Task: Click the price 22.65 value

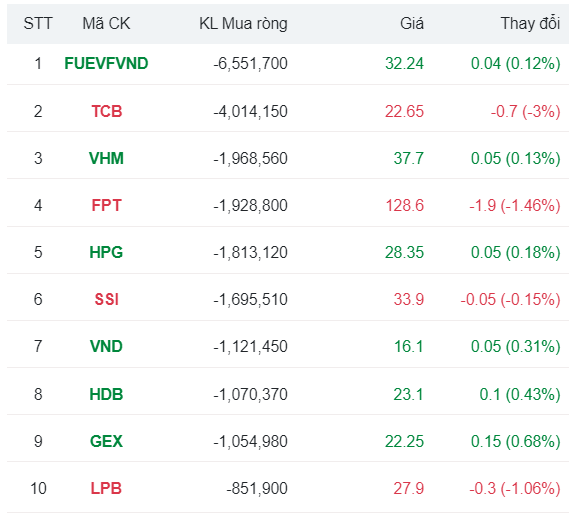Action: pos(405,111)
